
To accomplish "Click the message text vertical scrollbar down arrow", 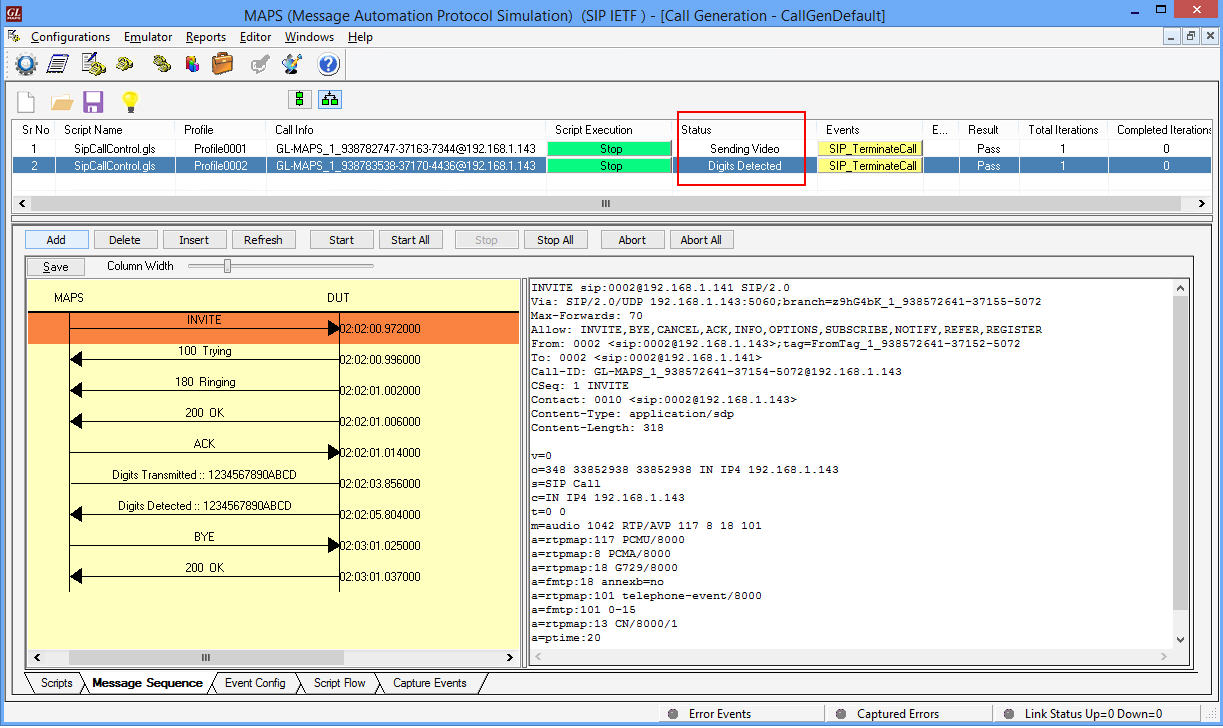I will coord(1181,640).
